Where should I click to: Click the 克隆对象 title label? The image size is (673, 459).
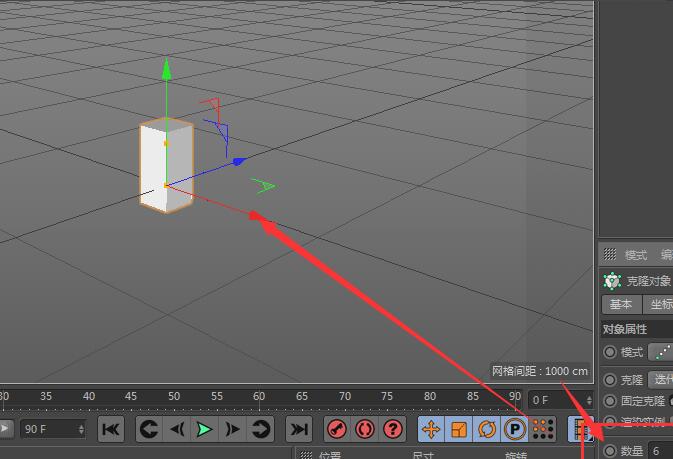point(649,281)
